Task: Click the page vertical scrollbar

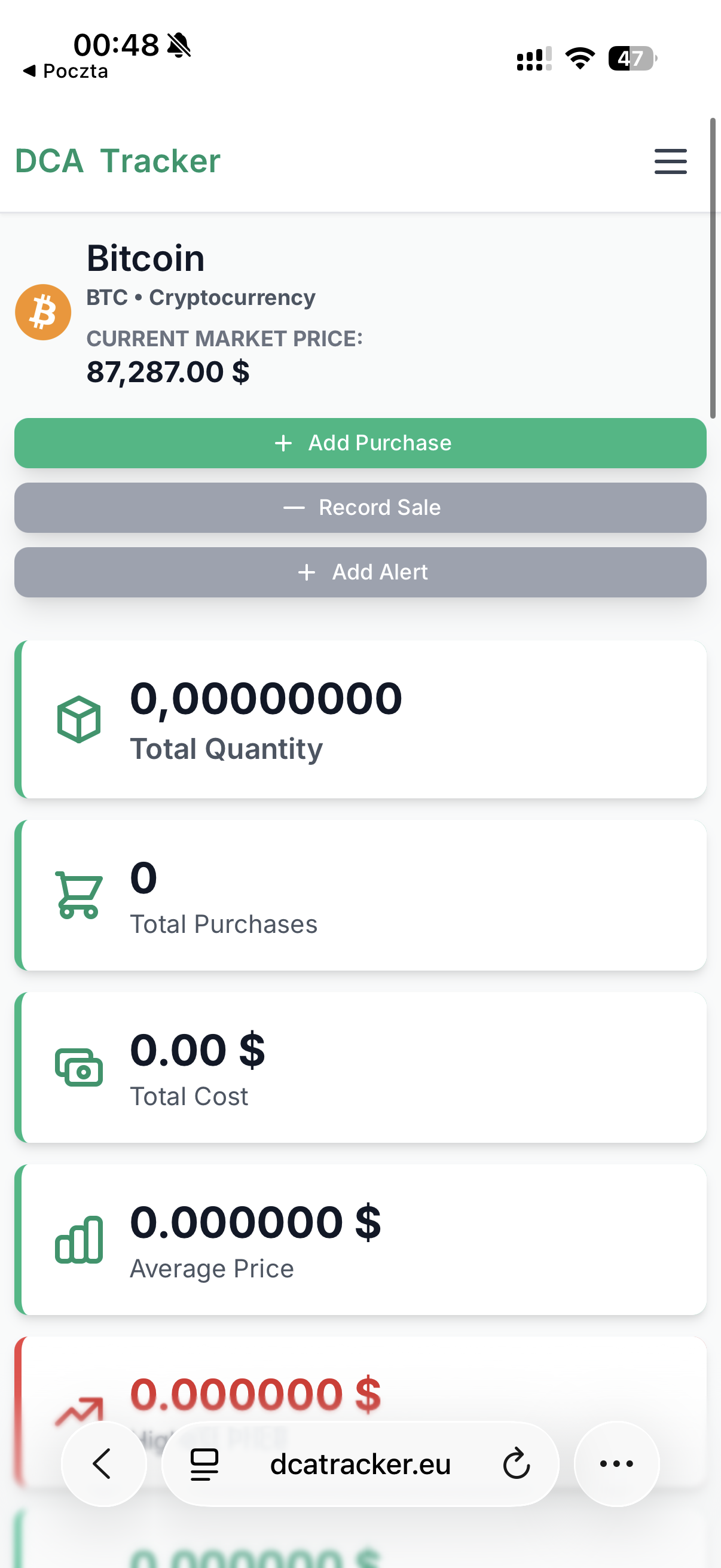Action: click(x=713, y=268)
